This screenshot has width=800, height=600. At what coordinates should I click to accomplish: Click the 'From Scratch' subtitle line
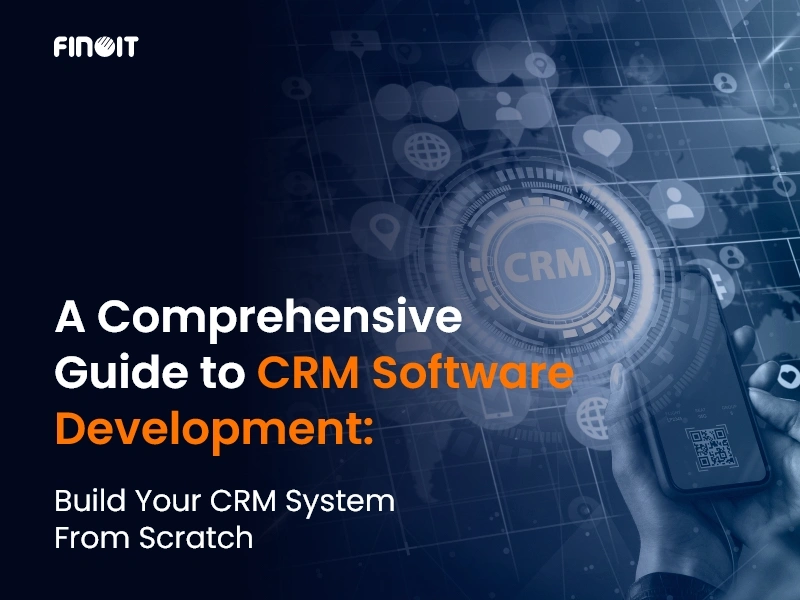154,538
